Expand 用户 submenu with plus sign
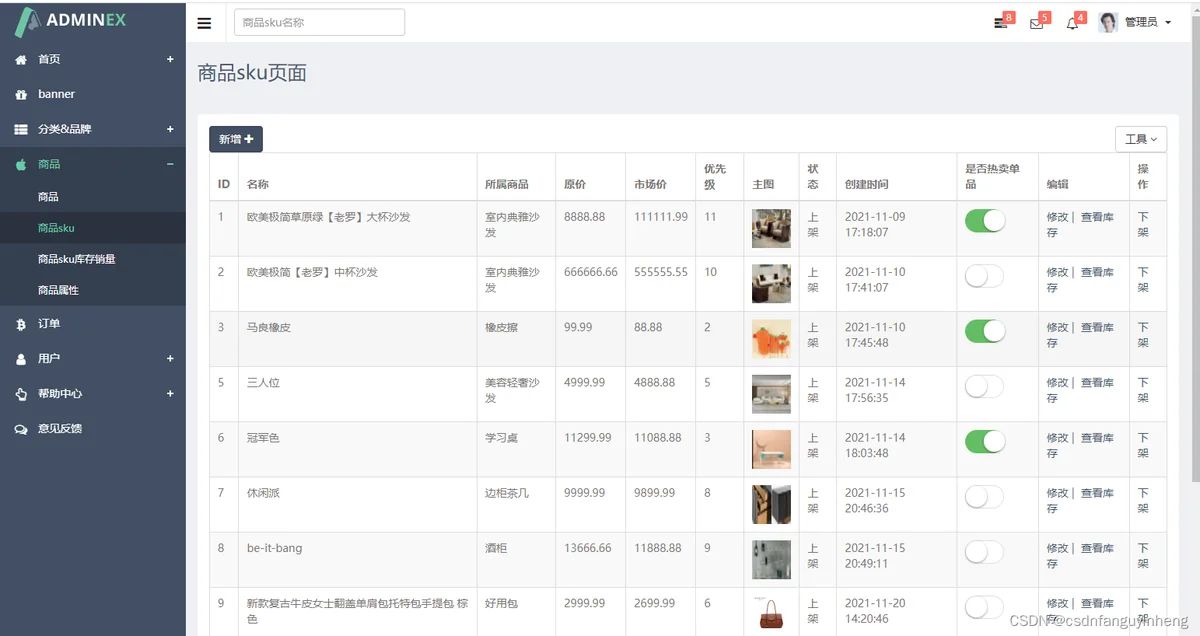This screenshot has height=636, width=1200. tap(170, 358)
